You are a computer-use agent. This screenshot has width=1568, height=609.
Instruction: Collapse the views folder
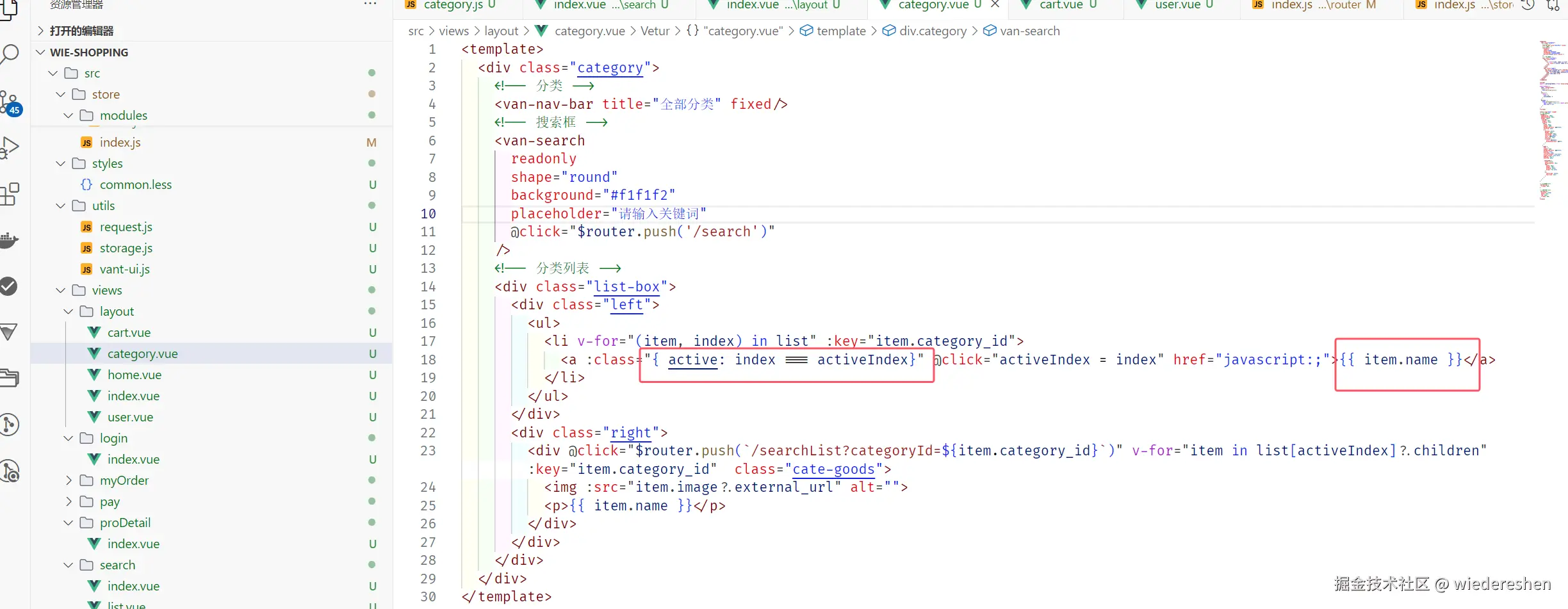click(x=61, y=290)
